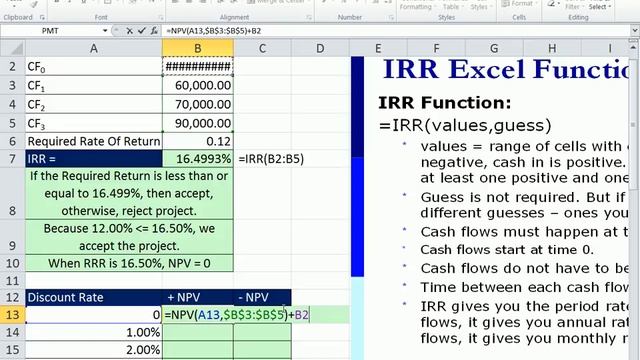Click the '=IRR(values,guess)' text line

[x=465, y=125]
